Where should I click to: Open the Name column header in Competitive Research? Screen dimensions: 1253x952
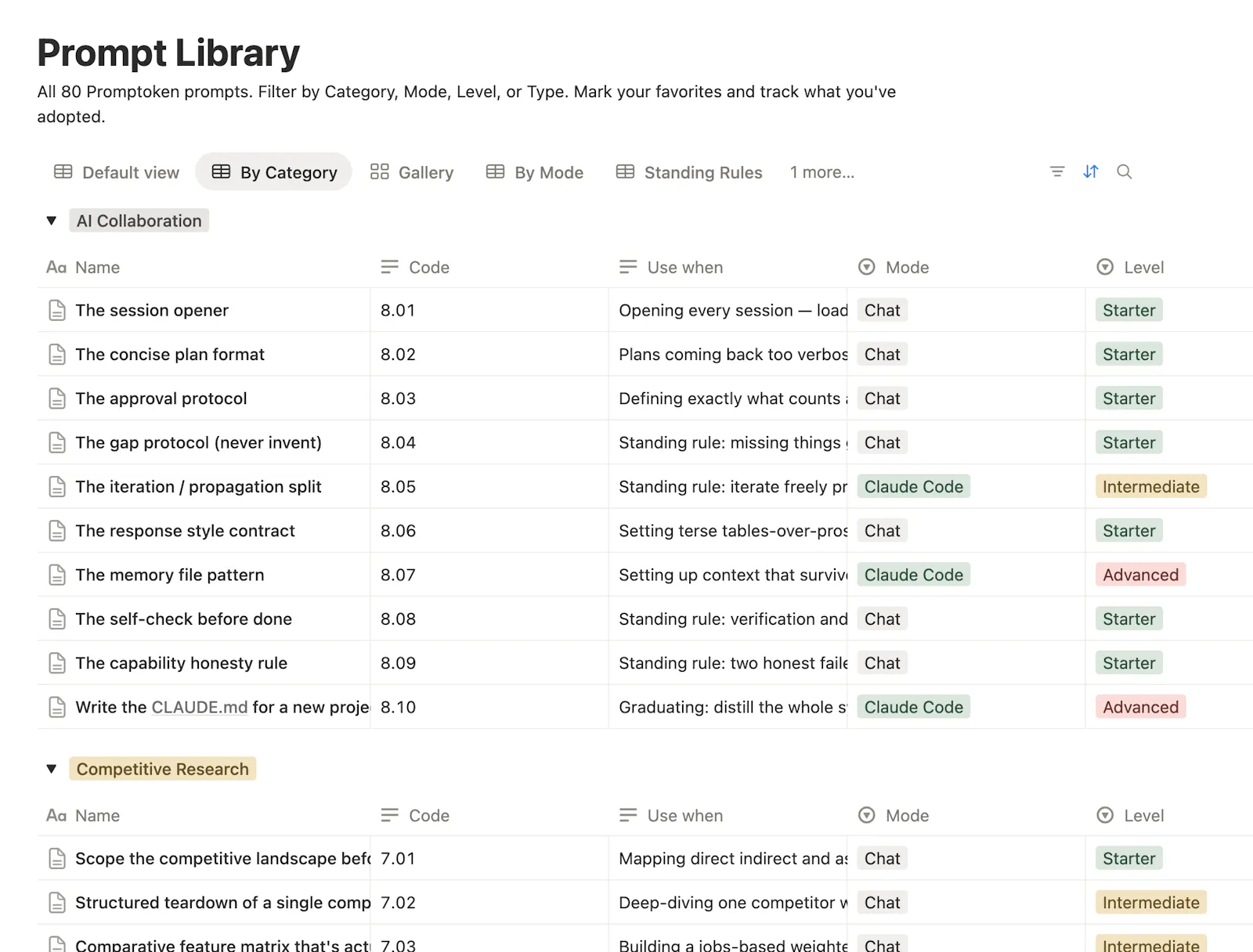[83, 815]
